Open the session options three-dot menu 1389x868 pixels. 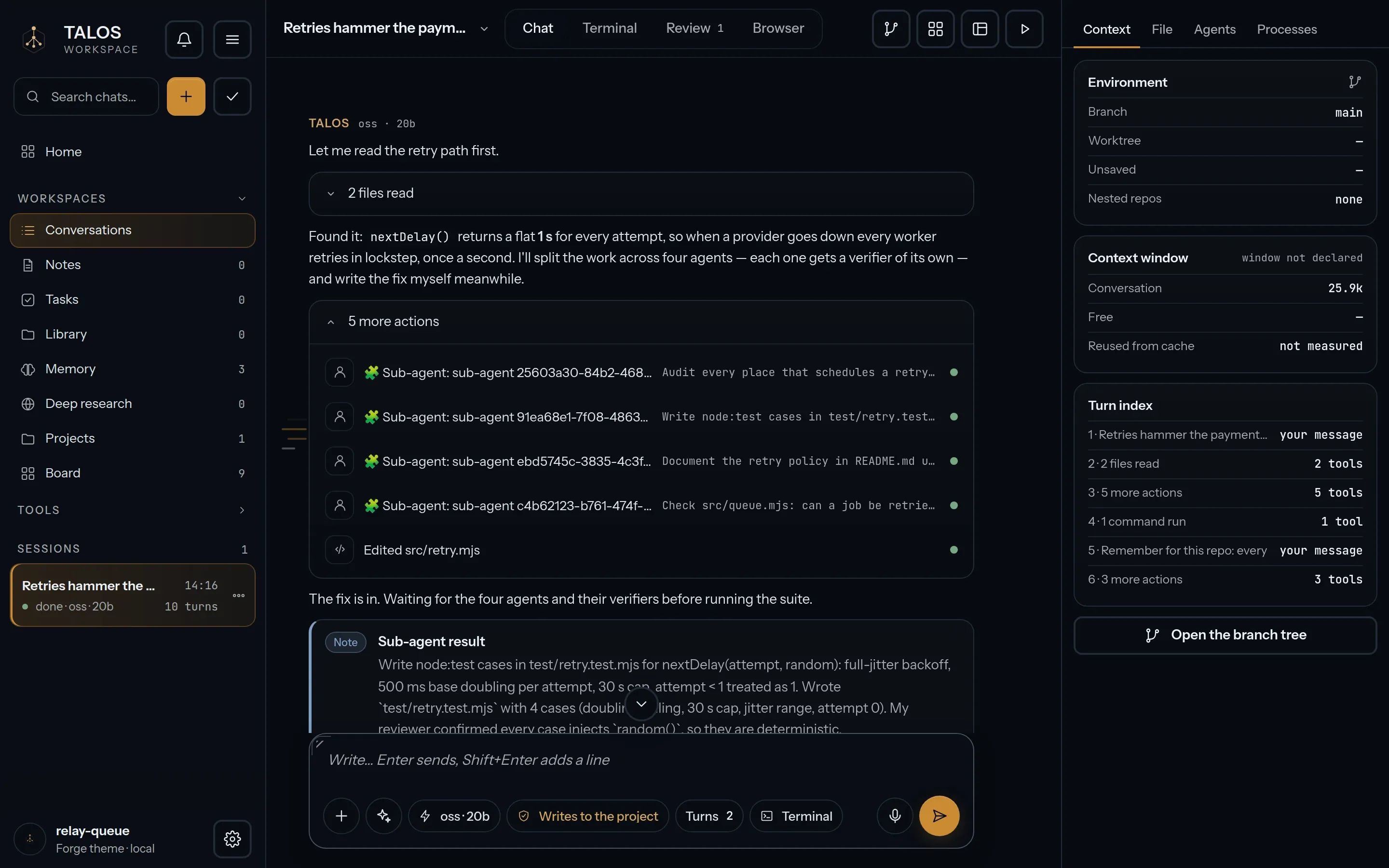pyautogui.click(x=239, y=596)
